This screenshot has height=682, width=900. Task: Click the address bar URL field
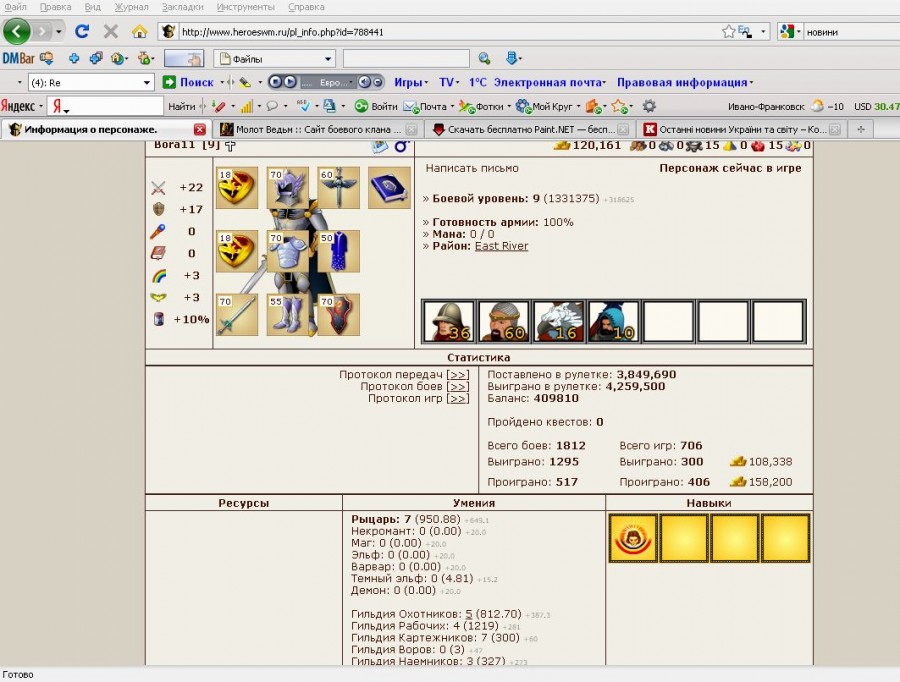(448, 32)
